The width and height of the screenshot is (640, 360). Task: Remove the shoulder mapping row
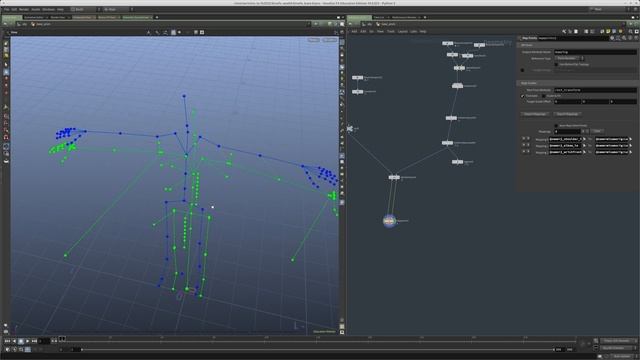pos(523,139)
